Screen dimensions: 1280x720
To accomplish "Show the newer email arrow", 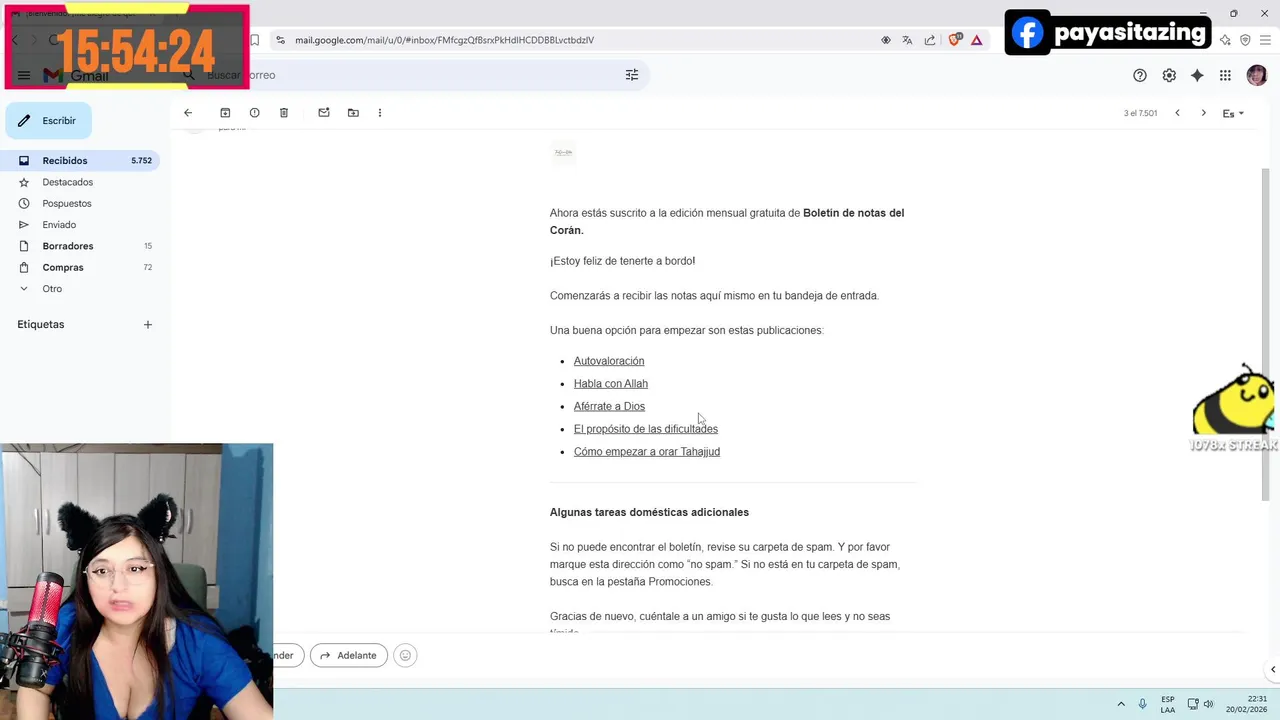I will [x=1177, y=113].
